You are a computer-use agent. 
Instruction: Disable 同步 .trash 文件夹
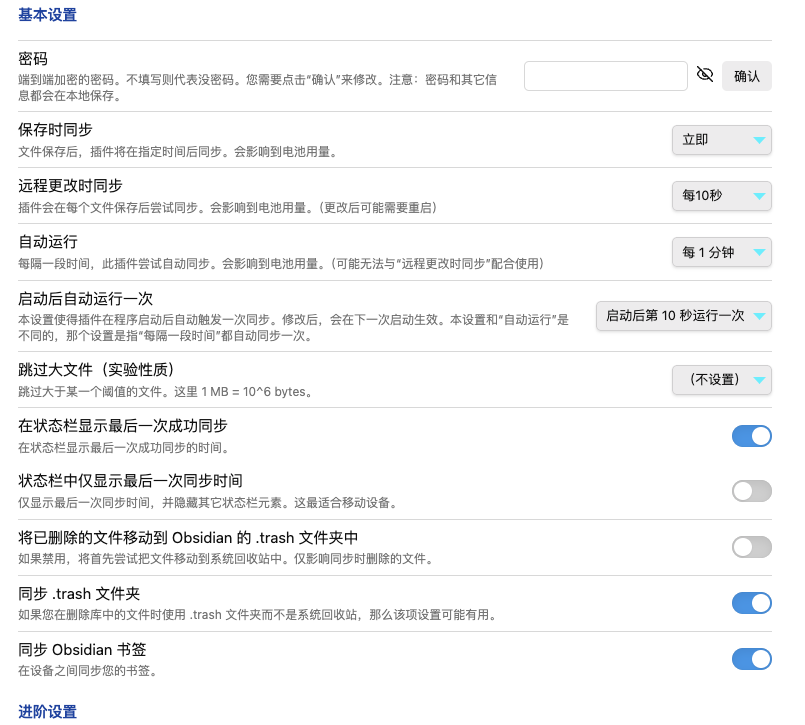tap(751, 603)
